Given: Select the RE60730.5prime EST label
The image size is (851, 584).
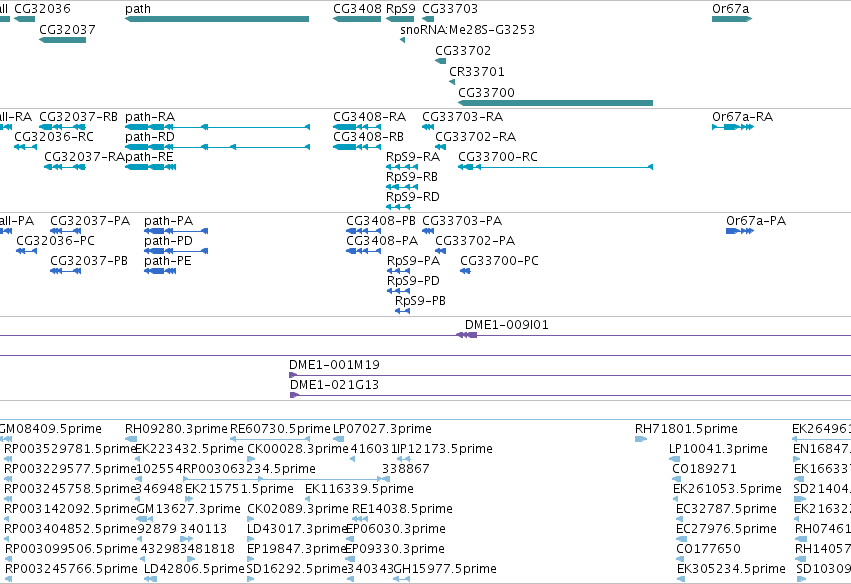Looking at the screenshot, I should pyautogui.click(x=281, y=429).
